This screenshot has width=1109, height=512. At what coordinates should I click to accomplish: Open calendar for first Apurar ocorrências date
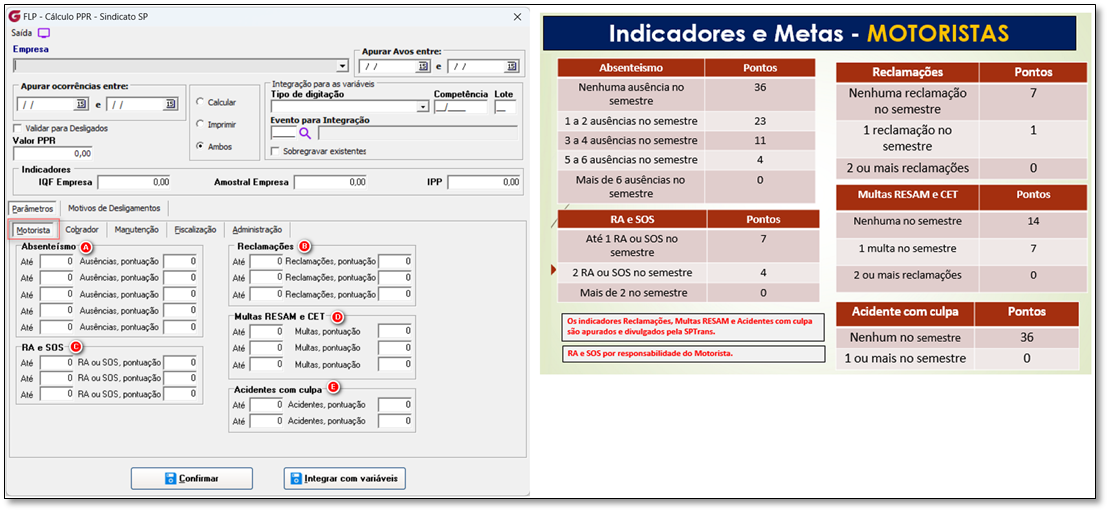click(81, 104)
